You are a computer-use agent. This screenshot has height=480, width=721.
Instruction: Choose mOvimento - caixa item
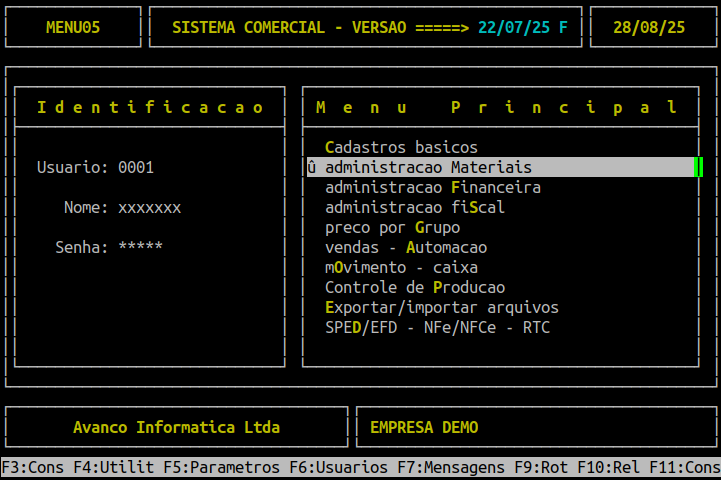pos(401,267)
